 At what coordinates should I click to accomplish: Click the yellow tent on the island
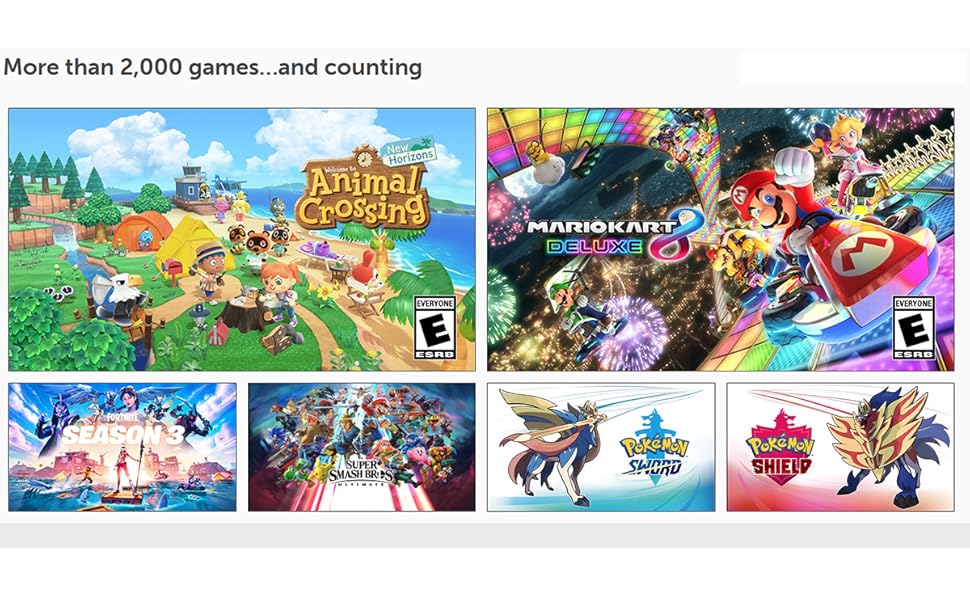click(x=191, y=246)
